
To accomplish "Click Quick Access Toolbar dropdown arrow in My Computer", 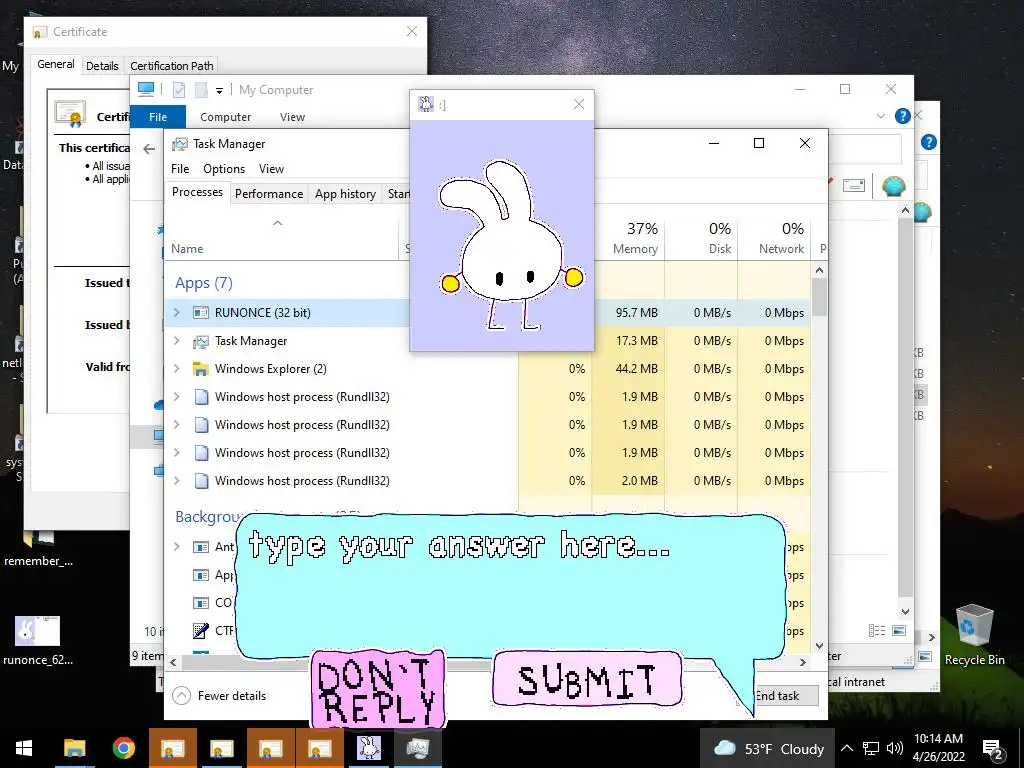I will coord(219,91).
